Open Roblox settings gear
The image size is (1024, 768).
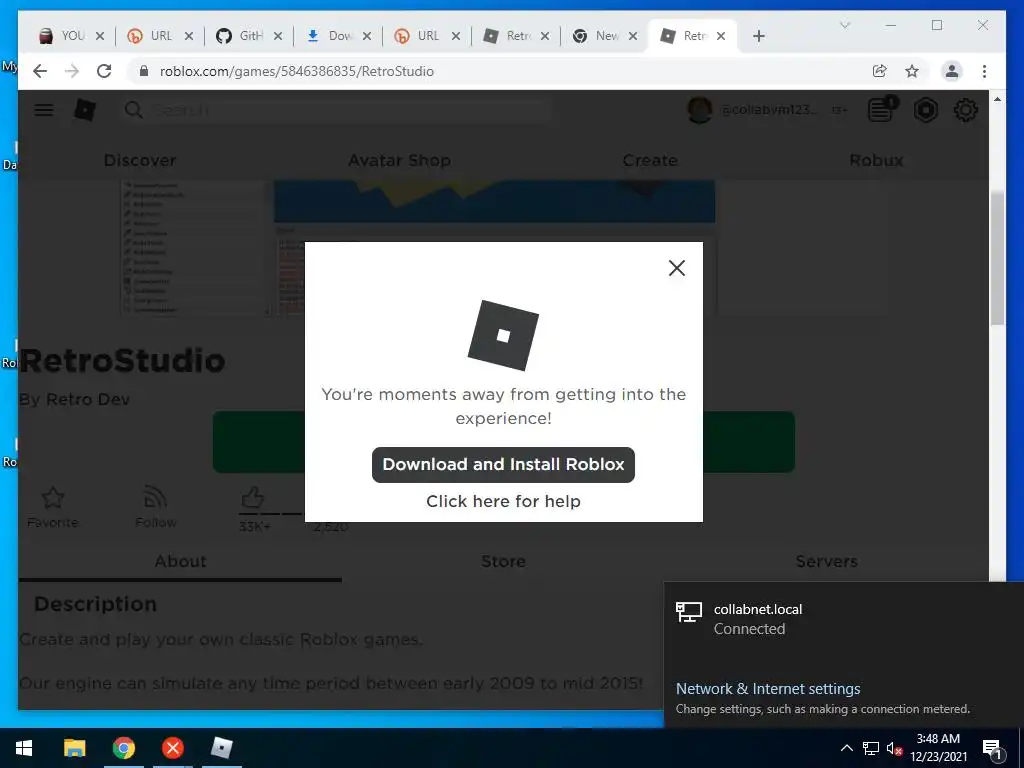[x=965, y=110]
